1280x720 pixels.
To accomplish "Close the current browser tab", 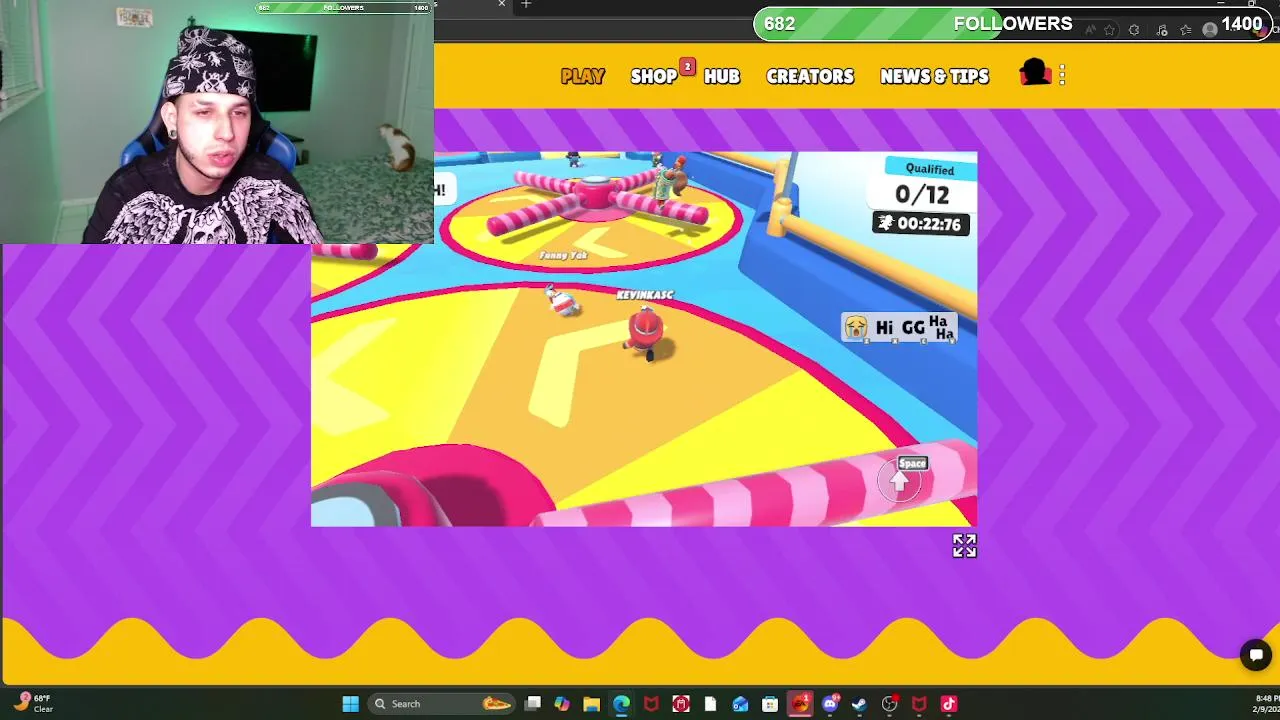I will click(502, 4).
